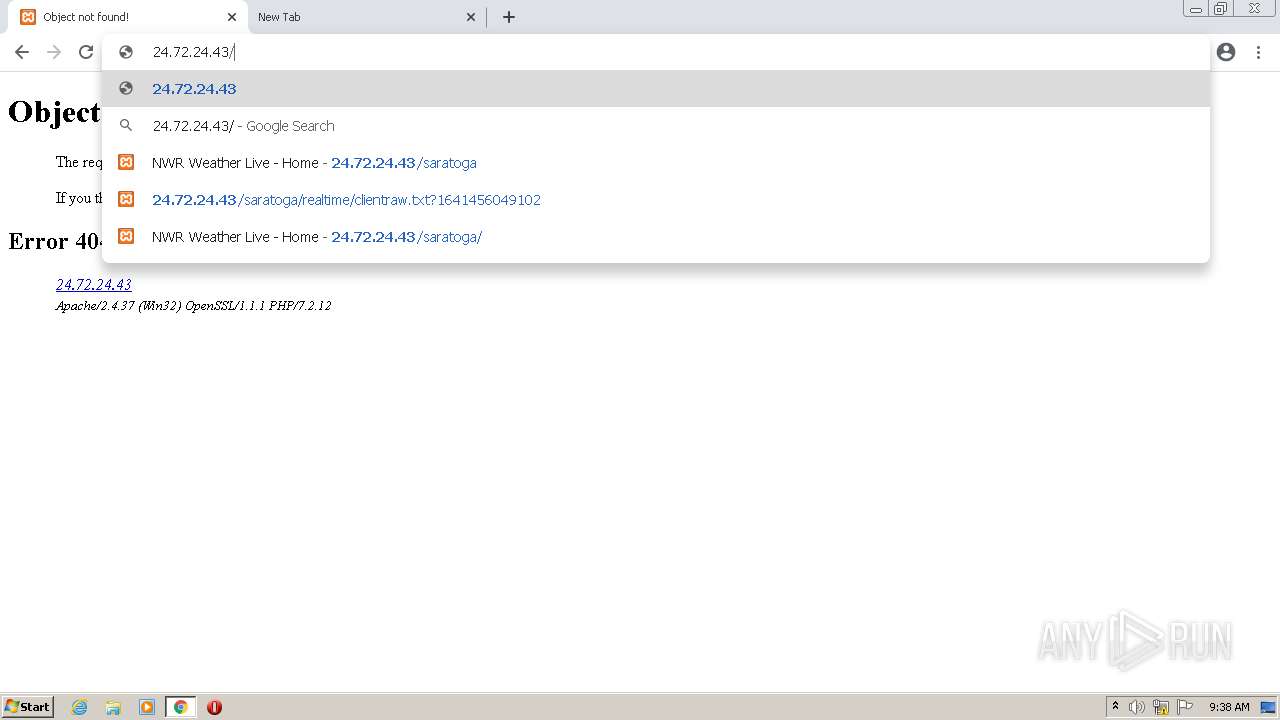
Task: Show hidden system tray icons
Action: coord(1116,707)
